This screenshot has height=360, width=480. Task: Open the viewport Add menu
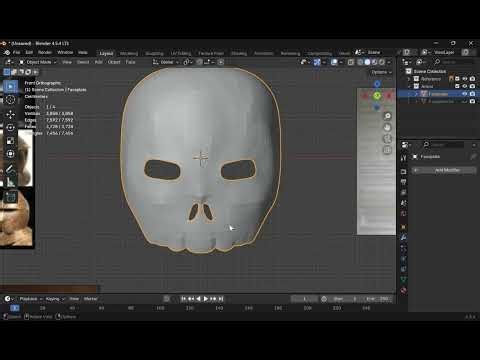98,62
